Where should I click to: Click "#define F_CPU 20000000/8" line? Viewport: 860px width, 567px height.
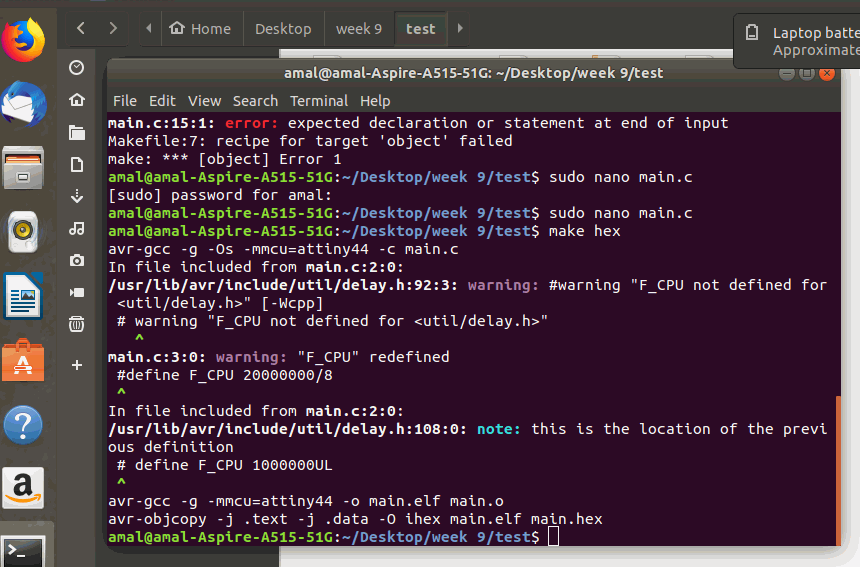225,375
